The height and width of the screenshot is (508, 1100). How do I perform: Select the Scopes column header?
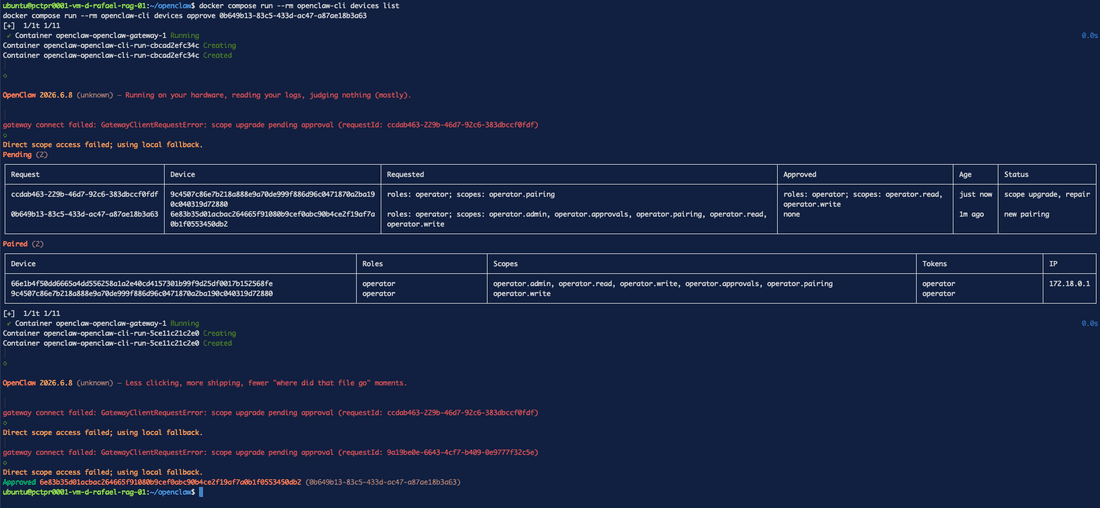click(x=507, y=264)
